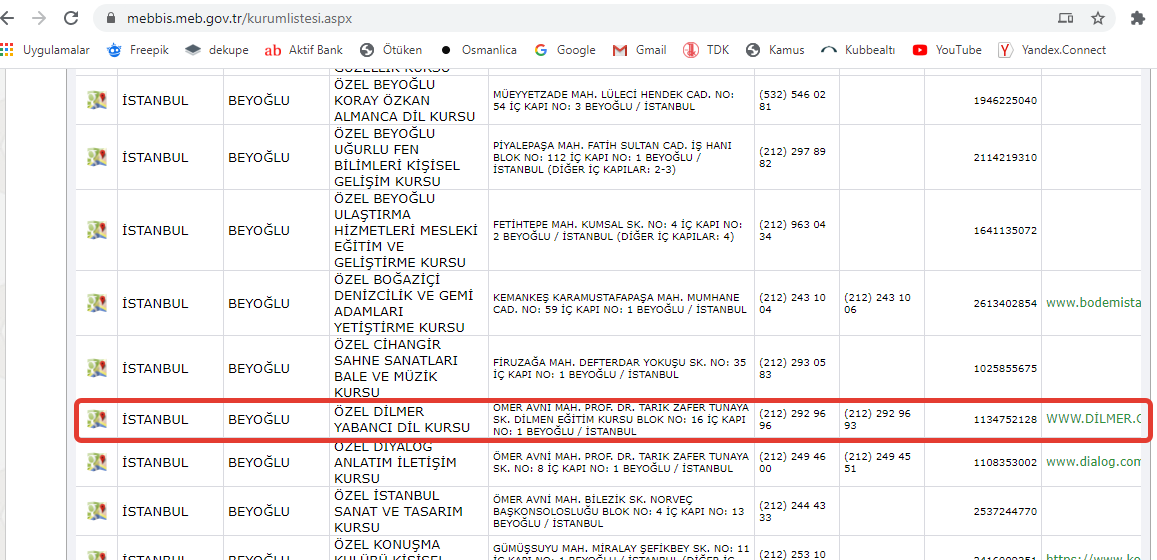
Task: Click phone number (212) 292 96 96
Action: click(792, 419)
